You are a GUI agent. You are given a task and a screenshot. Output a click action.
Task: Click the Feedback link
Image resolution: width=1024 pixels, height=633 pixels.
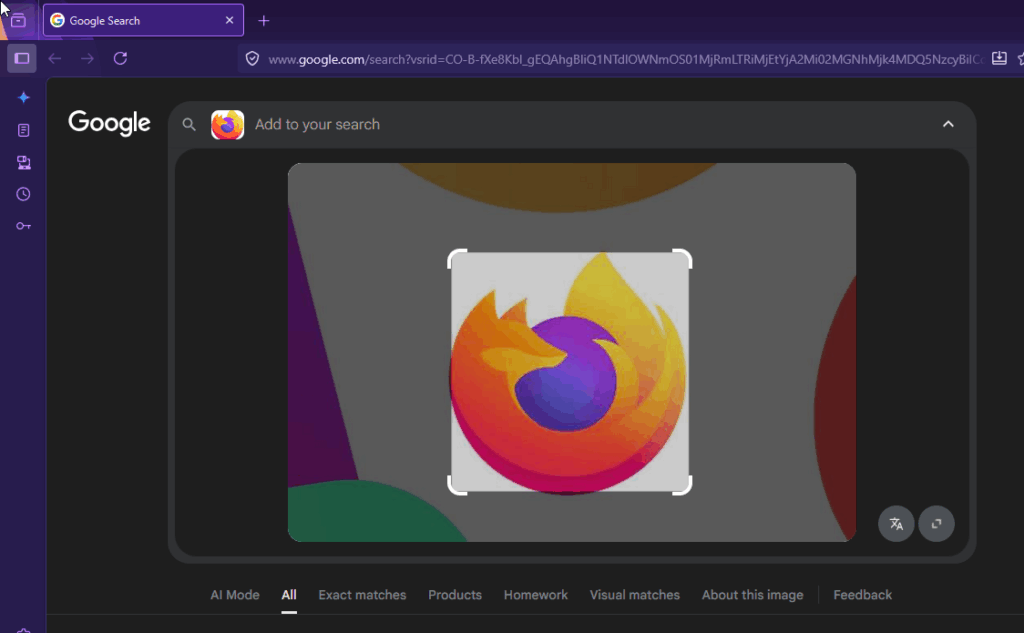(862, 595)
